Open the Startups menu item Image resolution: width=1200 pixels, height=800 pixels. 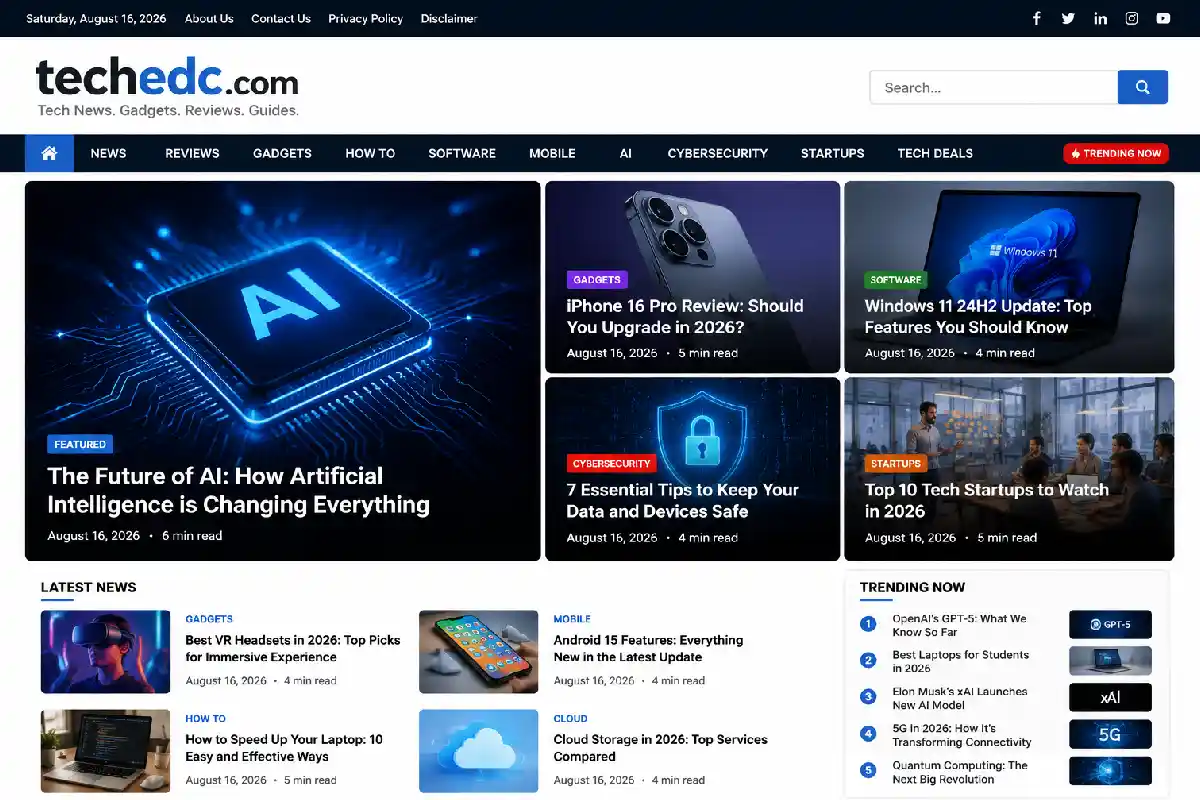click(832, 153)
